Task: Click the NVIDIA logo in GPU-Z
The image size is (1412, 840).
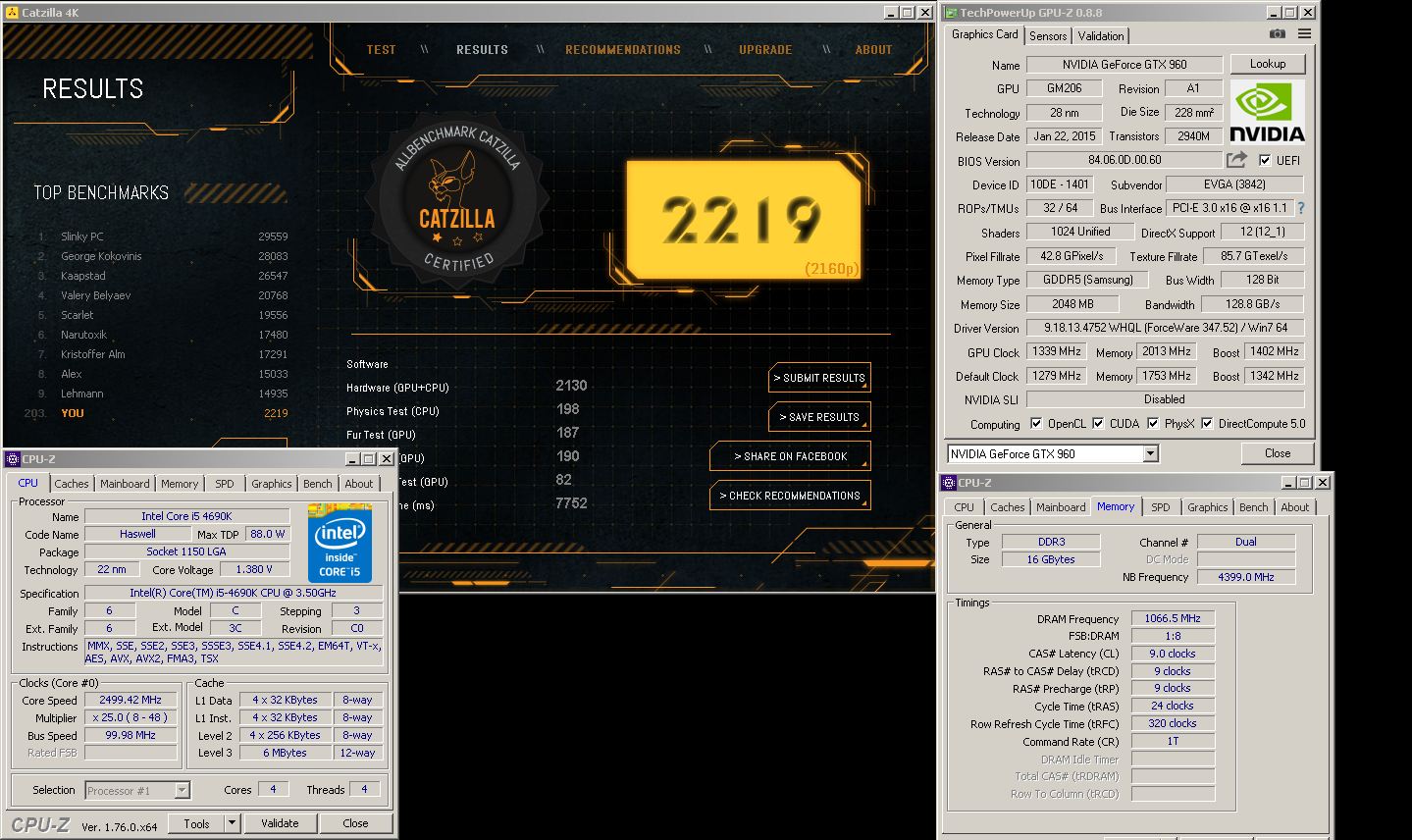Action: tap(1268, 112)
